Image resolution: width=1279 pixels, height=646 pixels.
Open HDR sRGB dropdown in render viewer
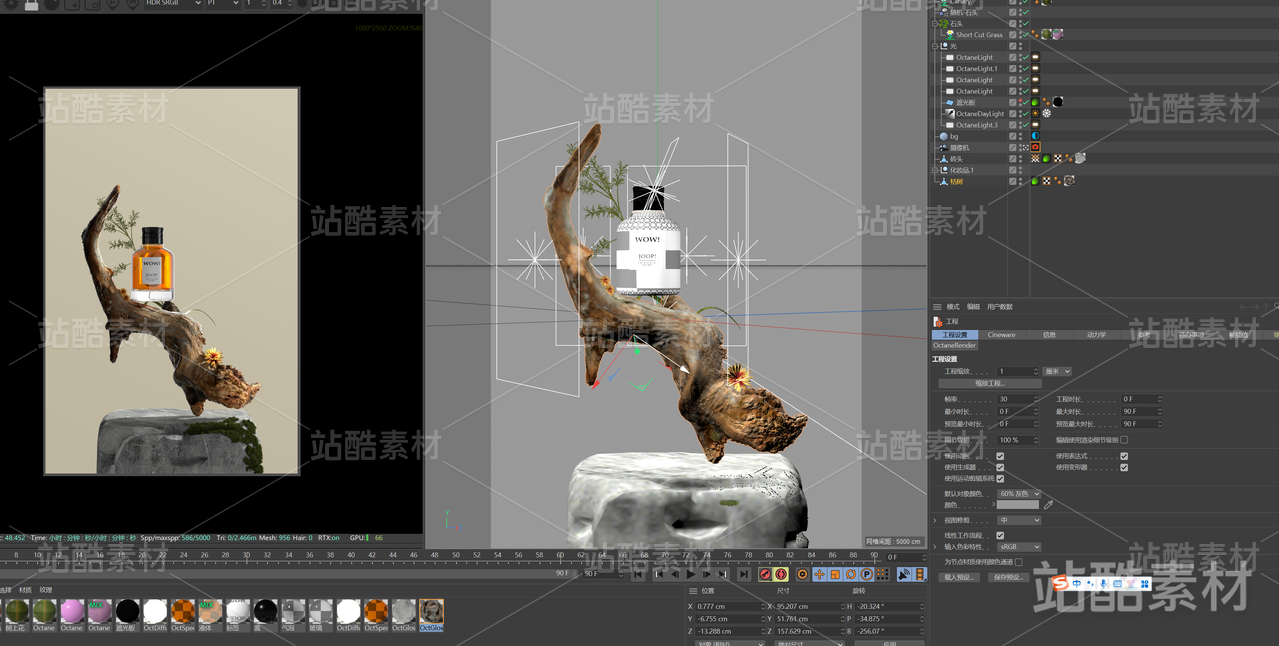(x=173, y=4)
